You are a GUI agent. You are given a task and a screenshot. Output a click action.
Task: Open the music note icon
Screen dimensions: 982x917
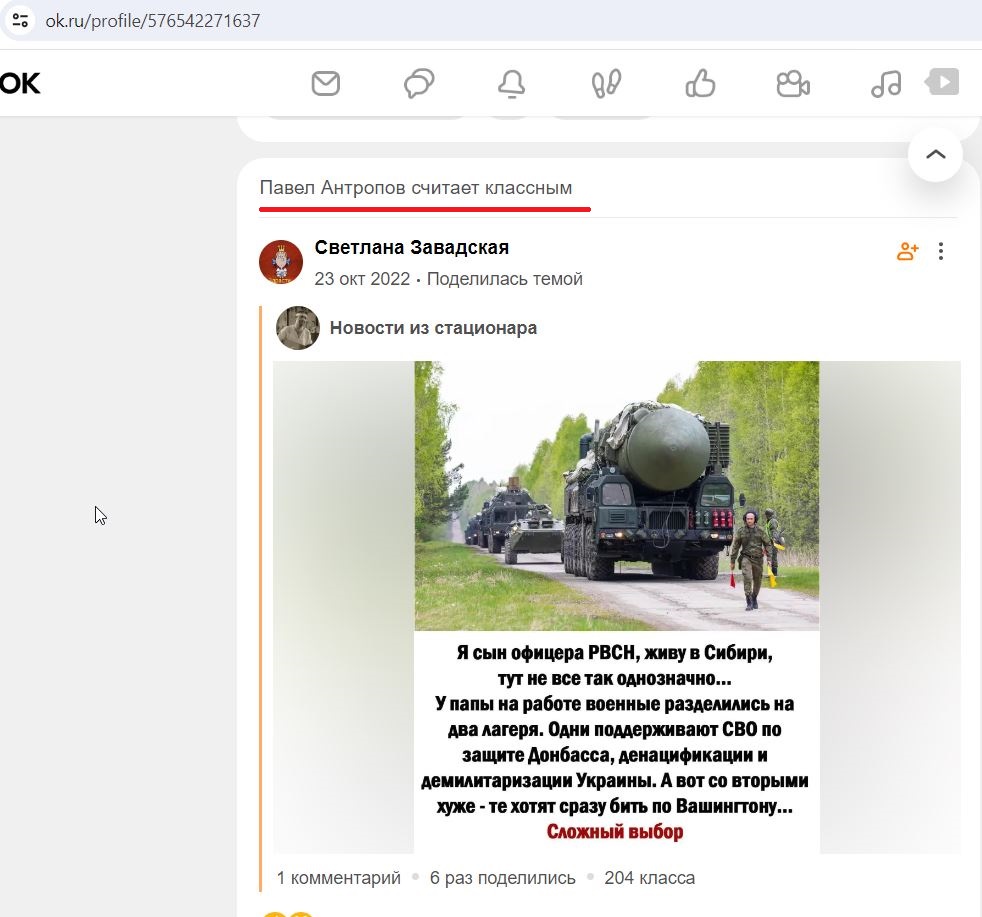pos(886,83)
